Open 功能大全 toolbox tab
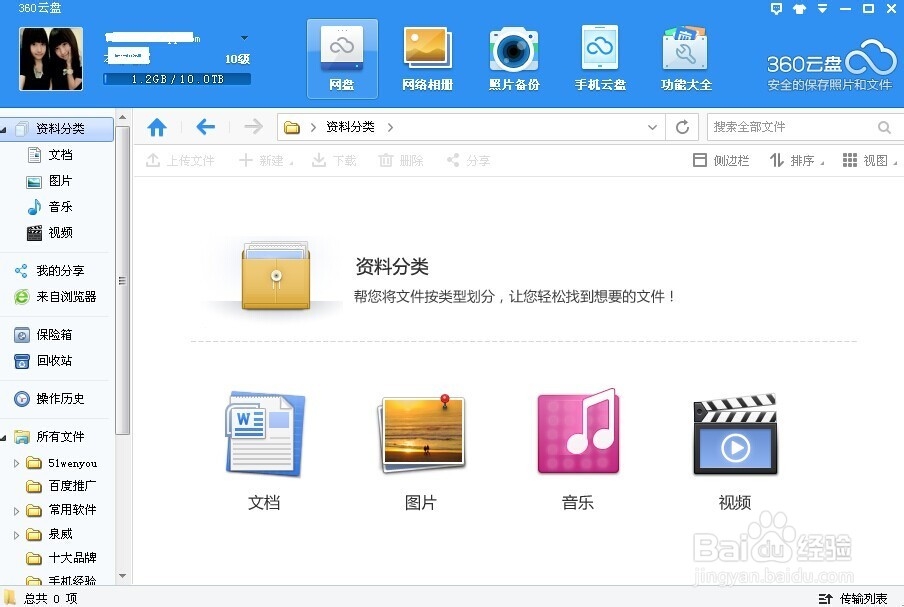 (686, 59)
